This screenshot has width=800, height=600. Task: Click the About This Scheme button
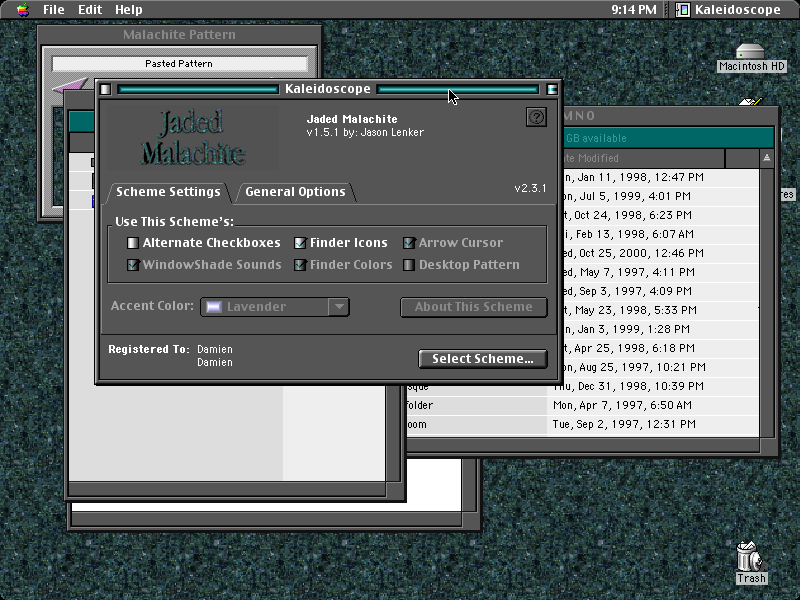pos(473,307)
